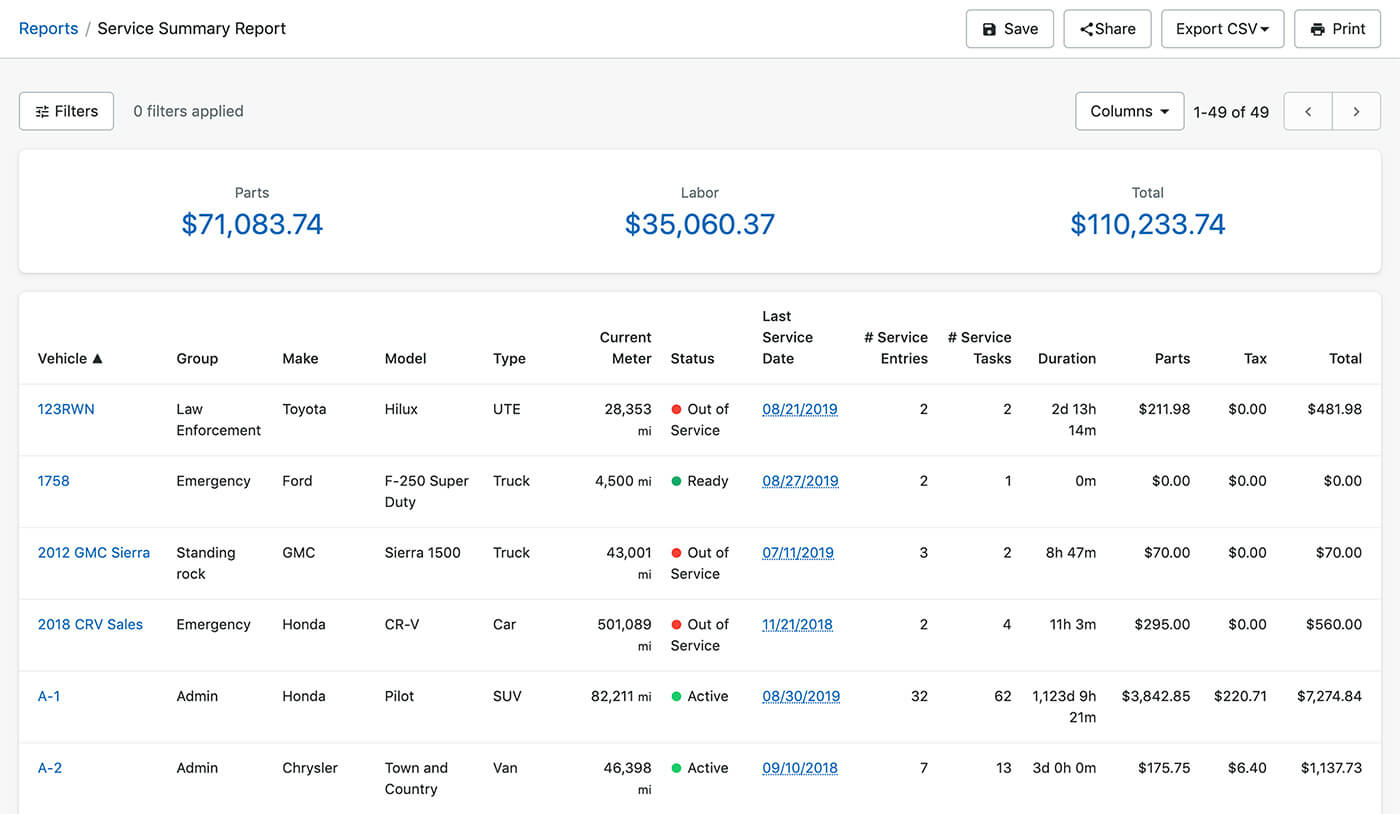Open vehicle A-2 link
The height and width of the screenshot is (814, 1400).
[50, 768]
